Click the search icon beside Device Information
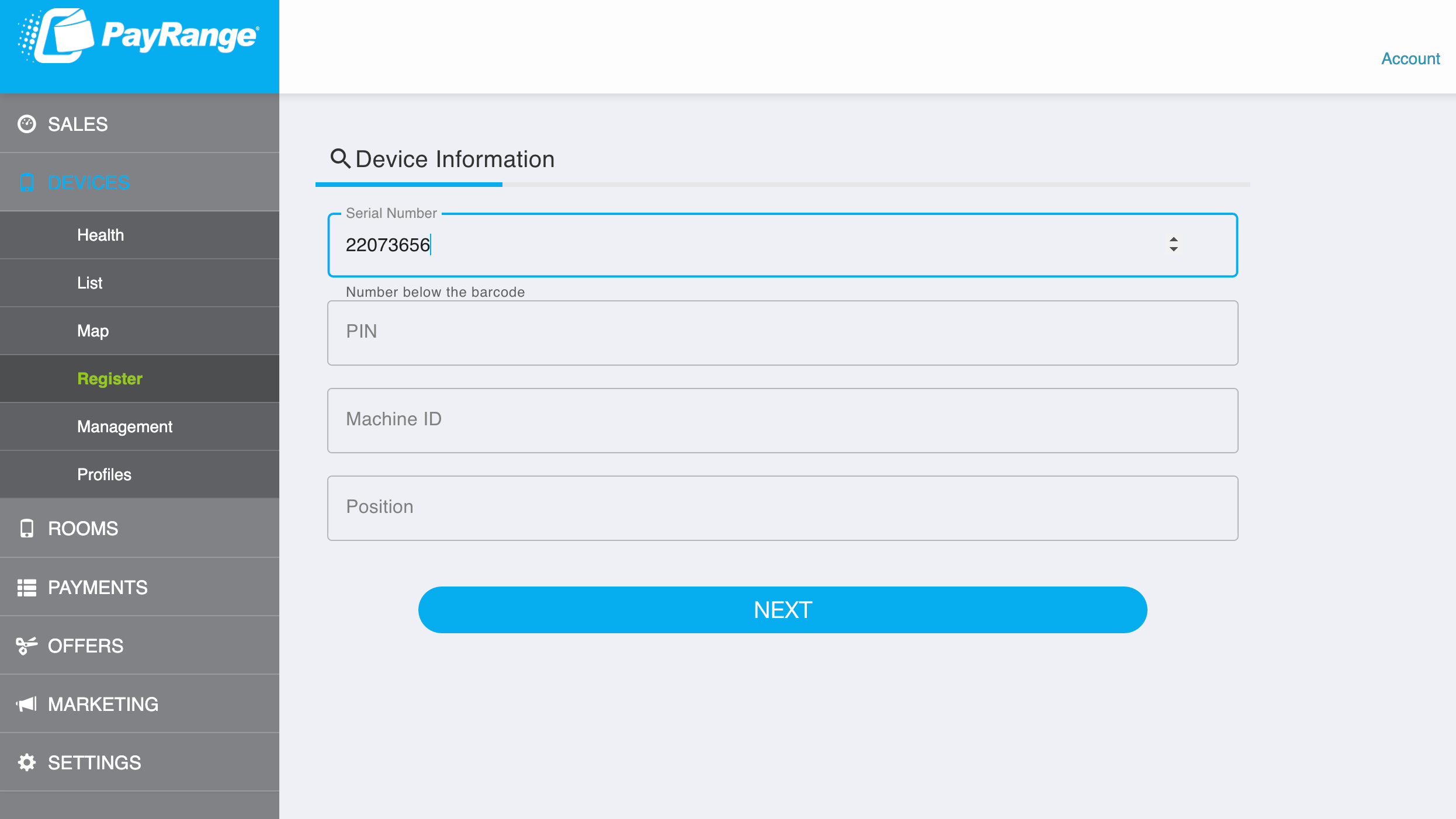Viewport: 1456px width, 819px height. 341,159
